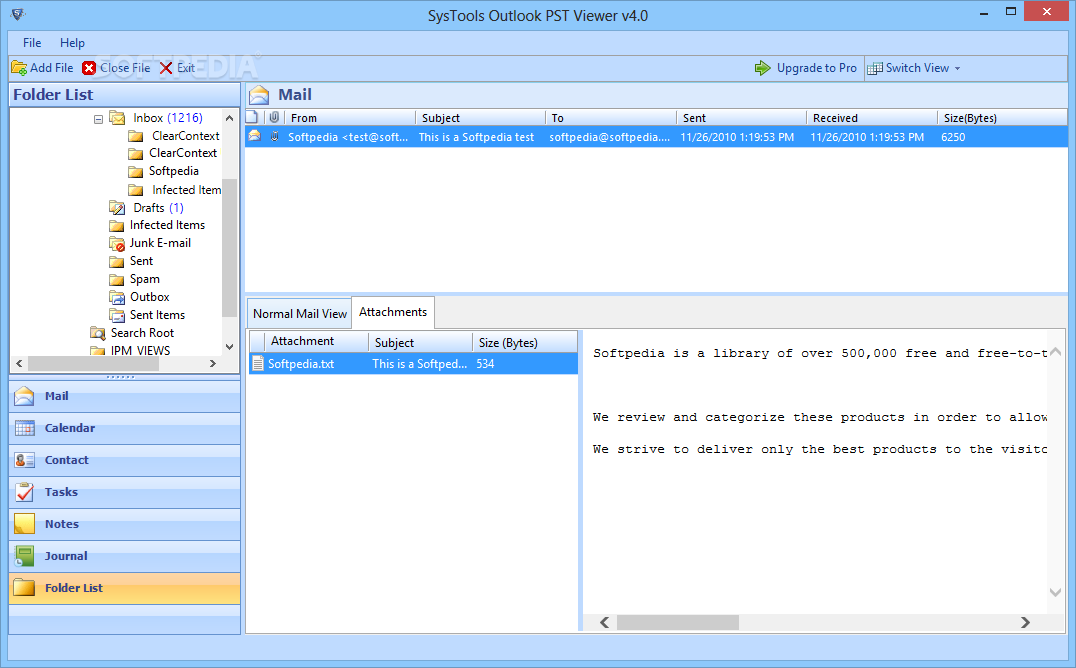Click the Attachment column header in attachments list
This screenshot has width=1076, height=668.
click(317, 341)
